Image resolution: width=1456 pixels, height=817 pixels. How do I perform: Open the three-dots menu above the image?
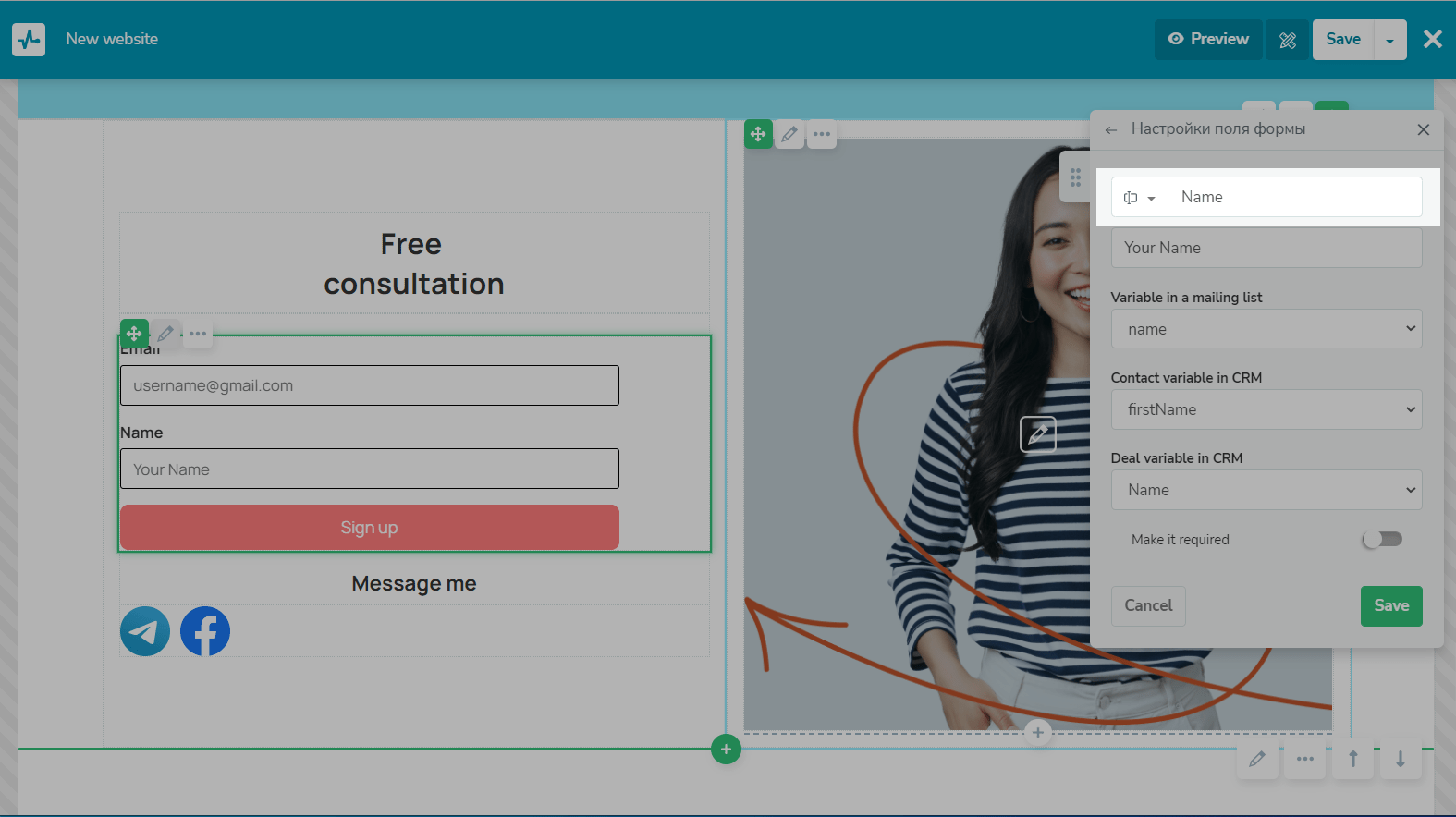point(822,134)
